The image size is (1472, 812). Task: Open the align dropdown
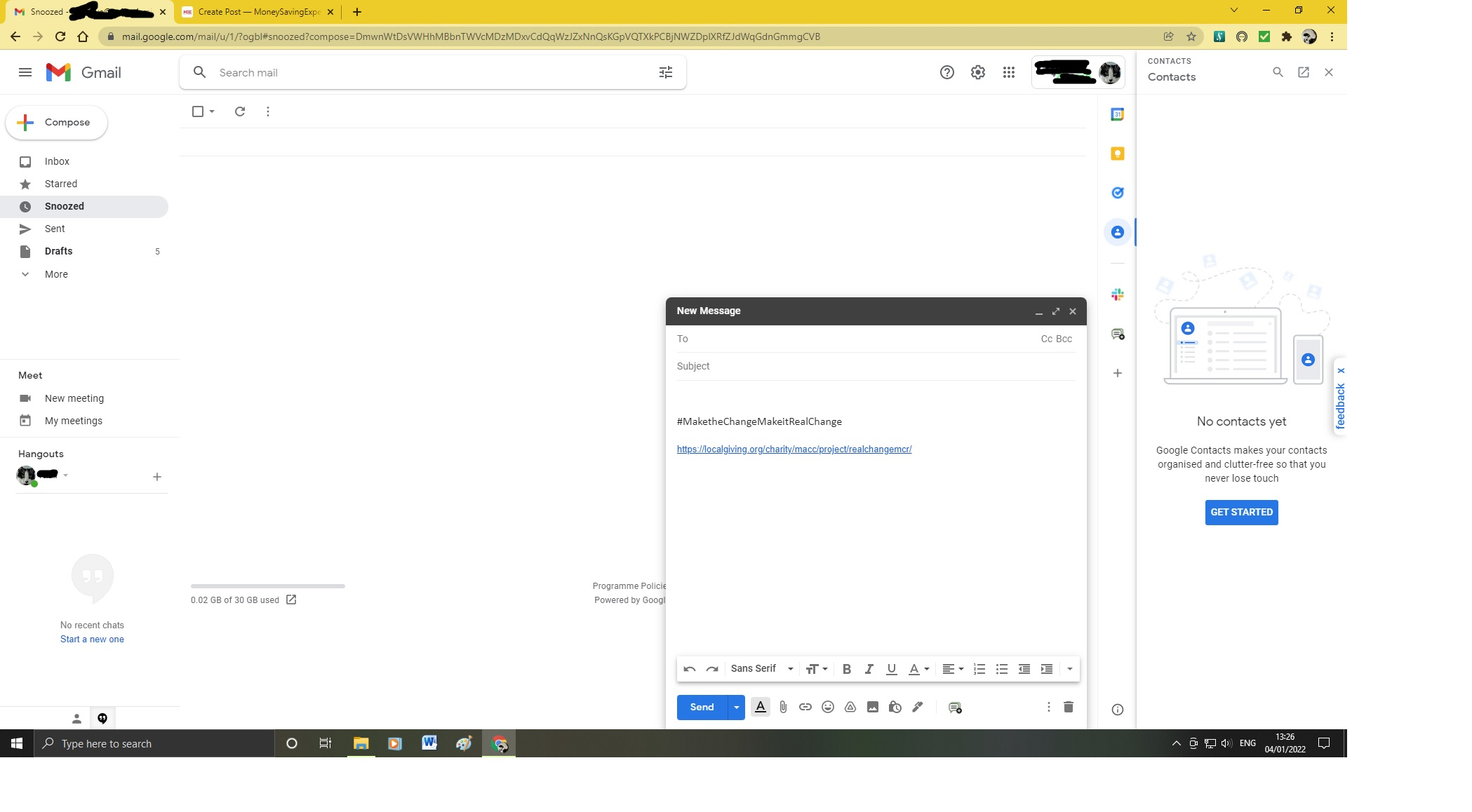953,669
